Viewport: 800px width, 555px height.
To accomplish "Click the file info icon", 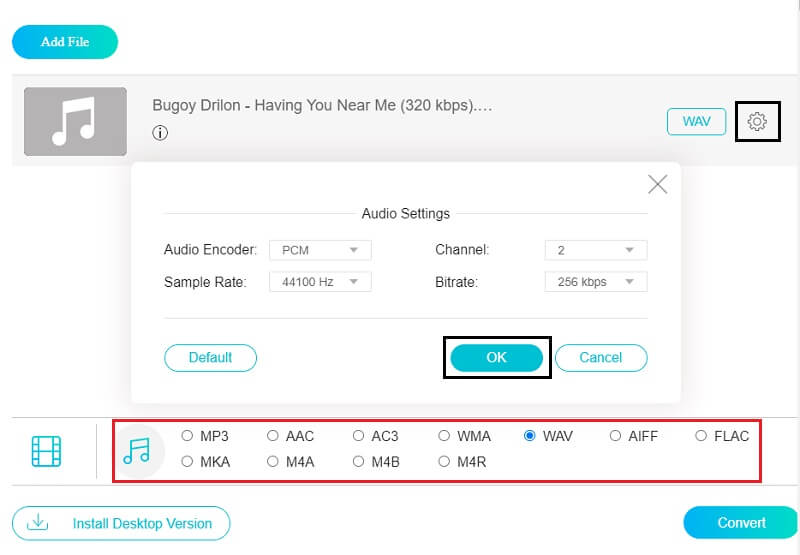I will tap(160, 133).
